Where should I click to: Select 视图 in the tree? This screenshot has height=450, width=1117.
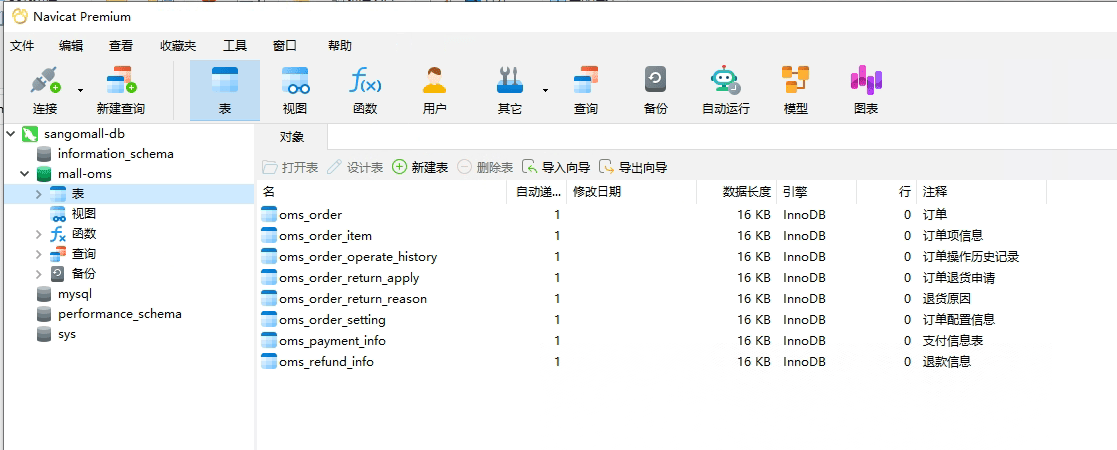tap(83, 214)
